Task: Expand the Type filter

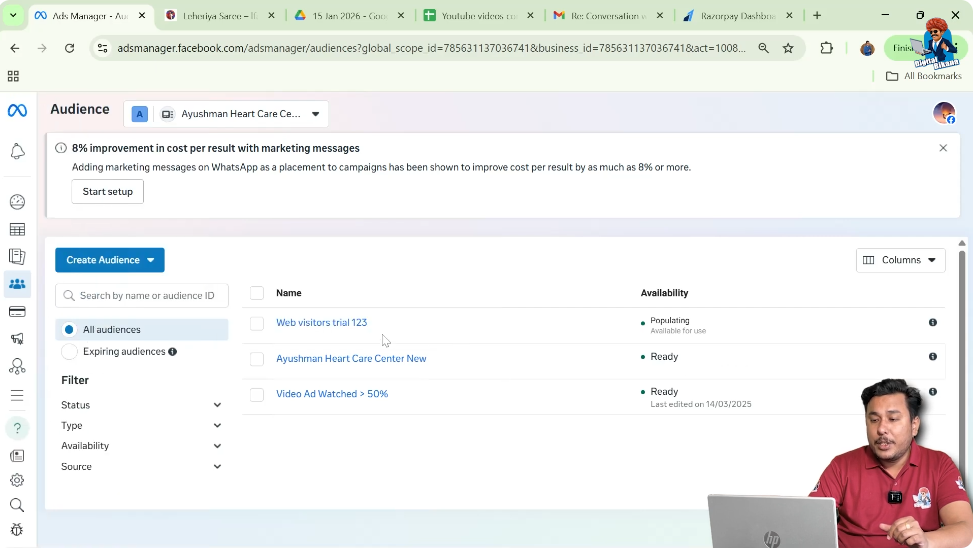Action: [x=141, y=426]
